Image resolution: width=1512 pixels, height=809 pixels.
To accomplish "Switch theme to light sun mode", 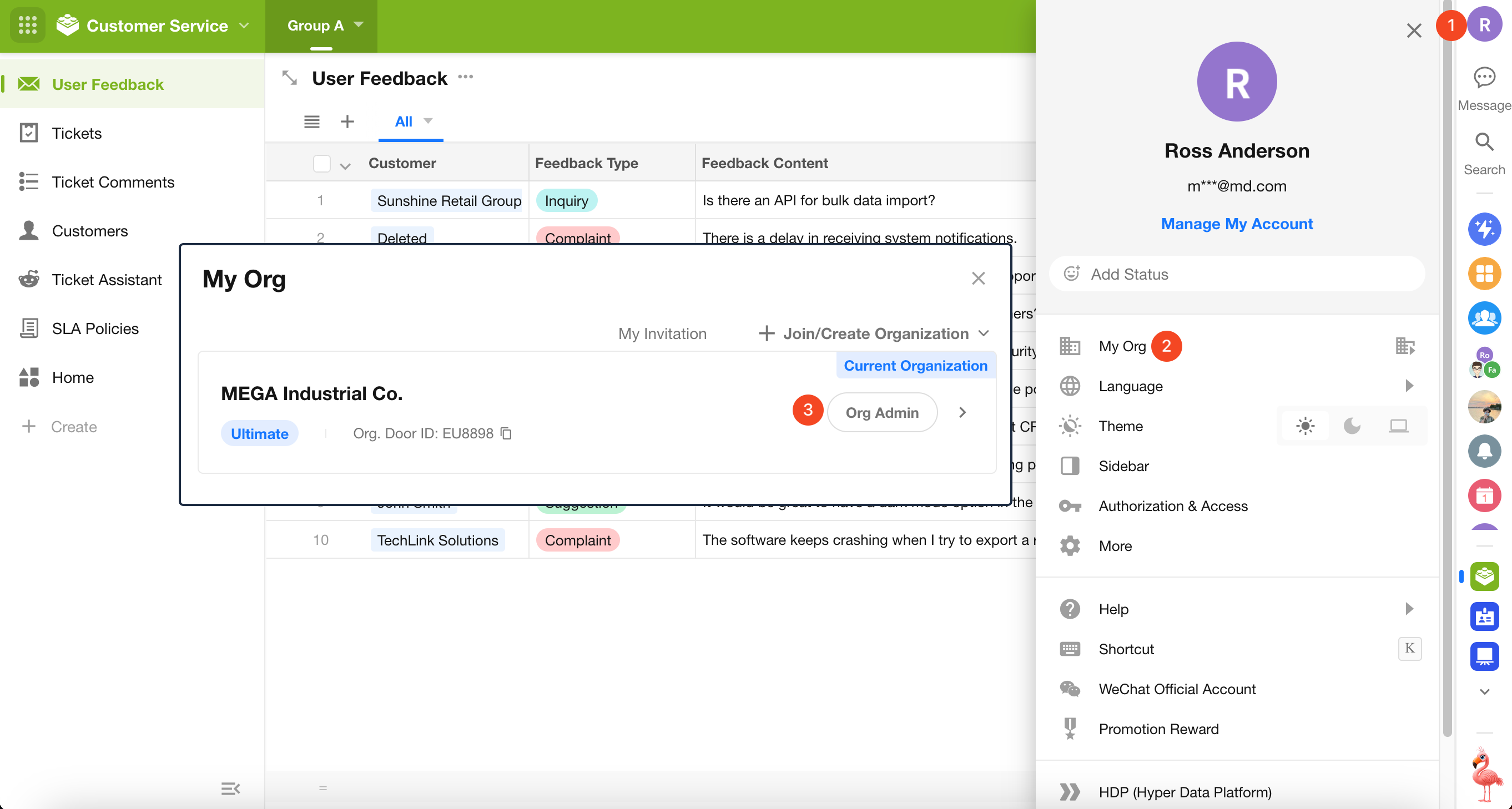I will (x=1305, y=426).
